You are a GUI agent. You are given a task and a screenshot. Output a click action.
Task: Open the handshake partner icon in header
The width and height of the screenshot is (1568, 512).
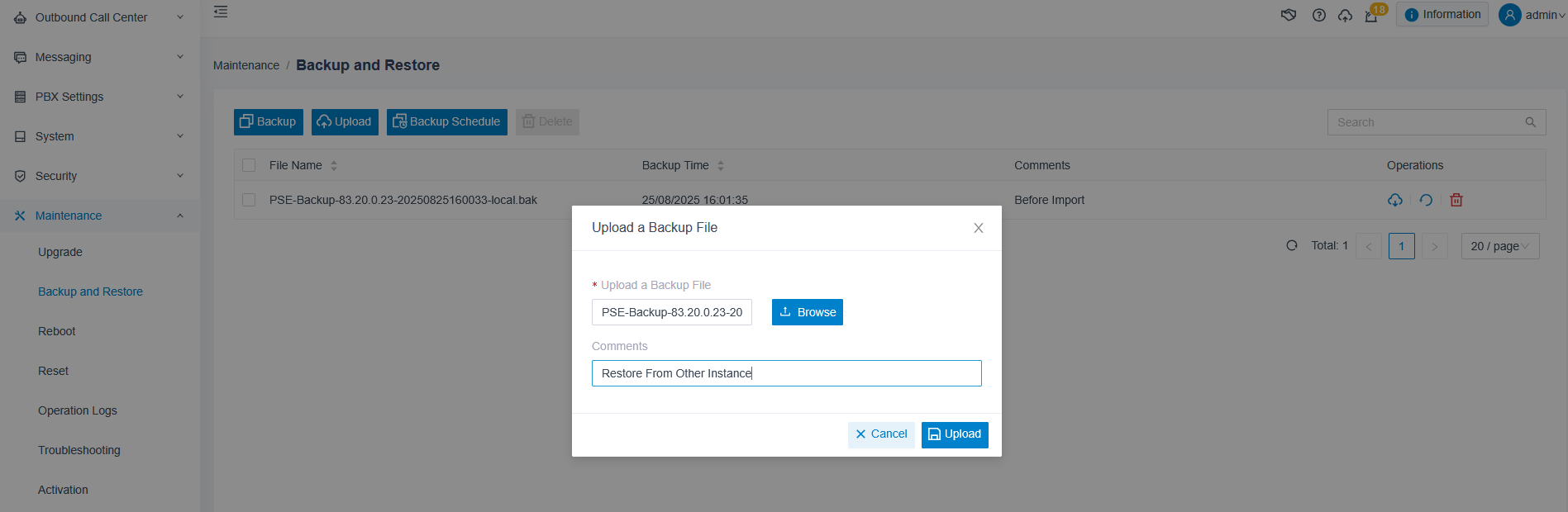pyautogui.click(x=1289, y=15)
